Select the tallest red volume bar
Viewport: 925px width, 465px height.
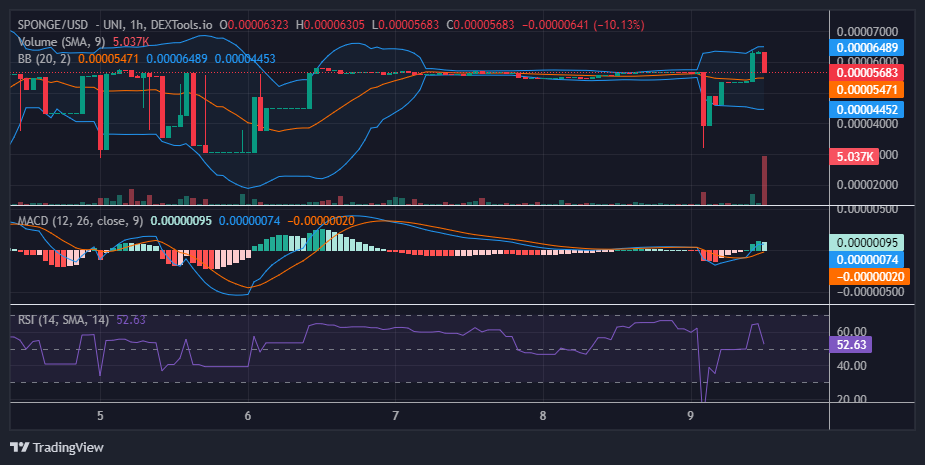point(765,181)
